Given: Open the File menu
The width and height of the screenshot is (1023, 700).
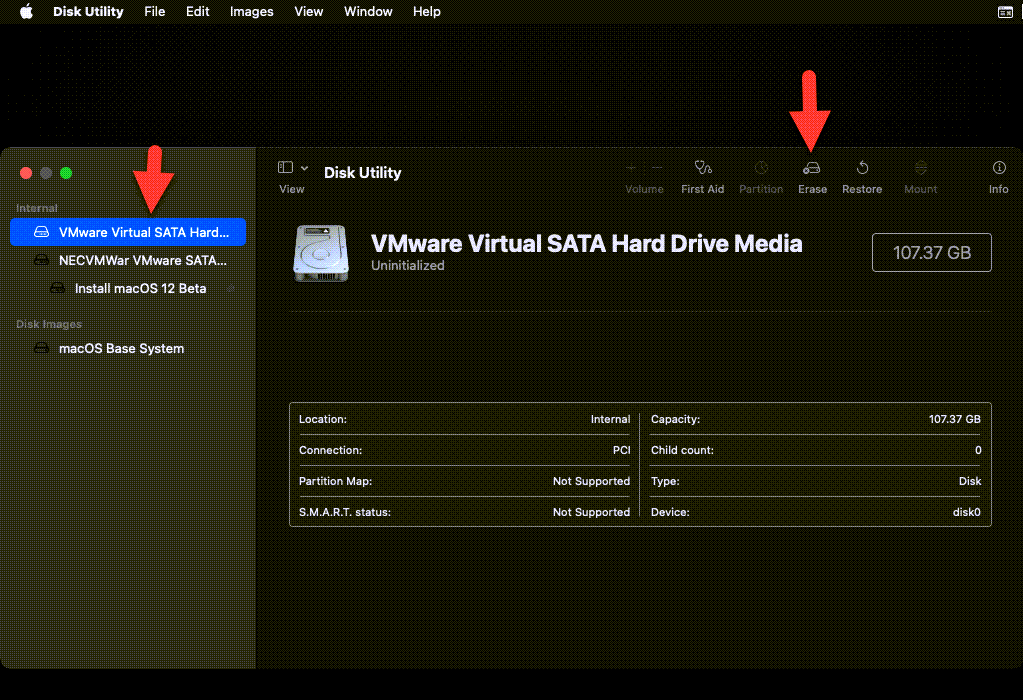Looking at the screenshot, I should pos(154,12).
